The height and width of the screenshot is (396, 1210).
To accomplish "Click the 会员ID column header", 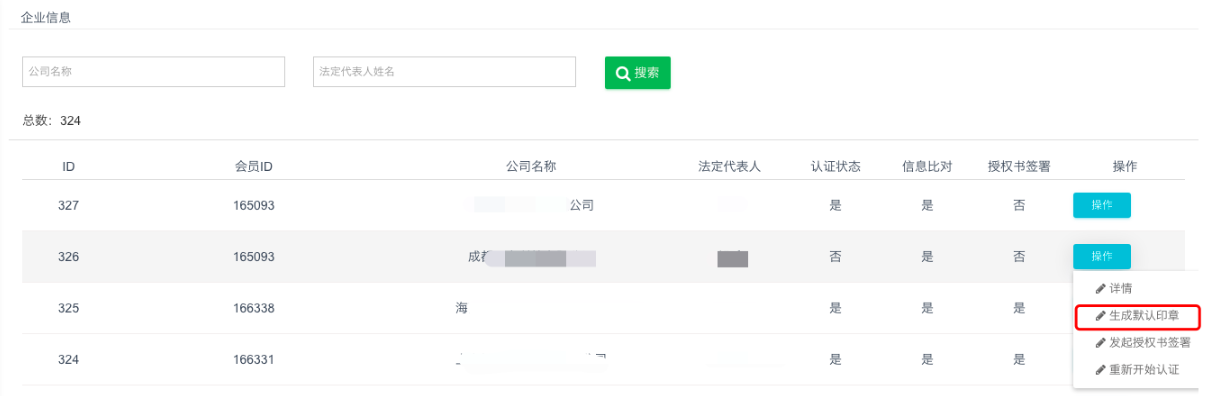I will [x=254, y=167].
